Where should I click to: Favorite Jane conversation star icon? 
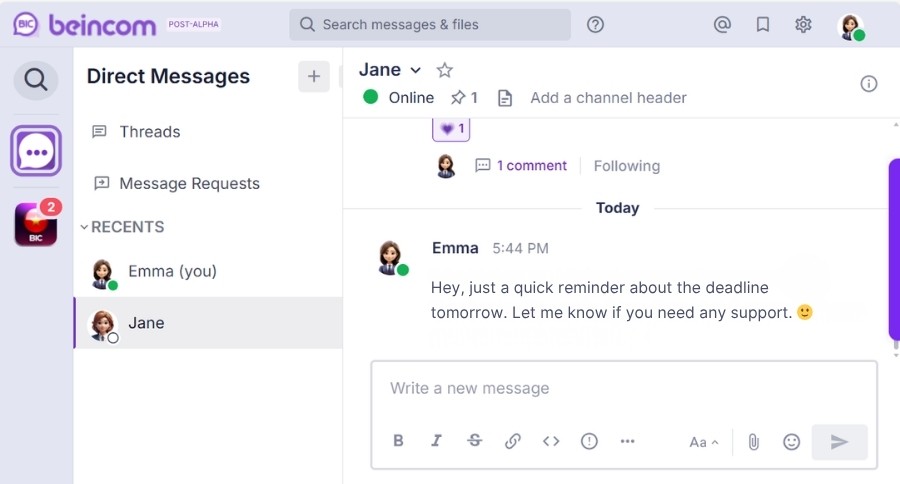(x=444, y=71)
